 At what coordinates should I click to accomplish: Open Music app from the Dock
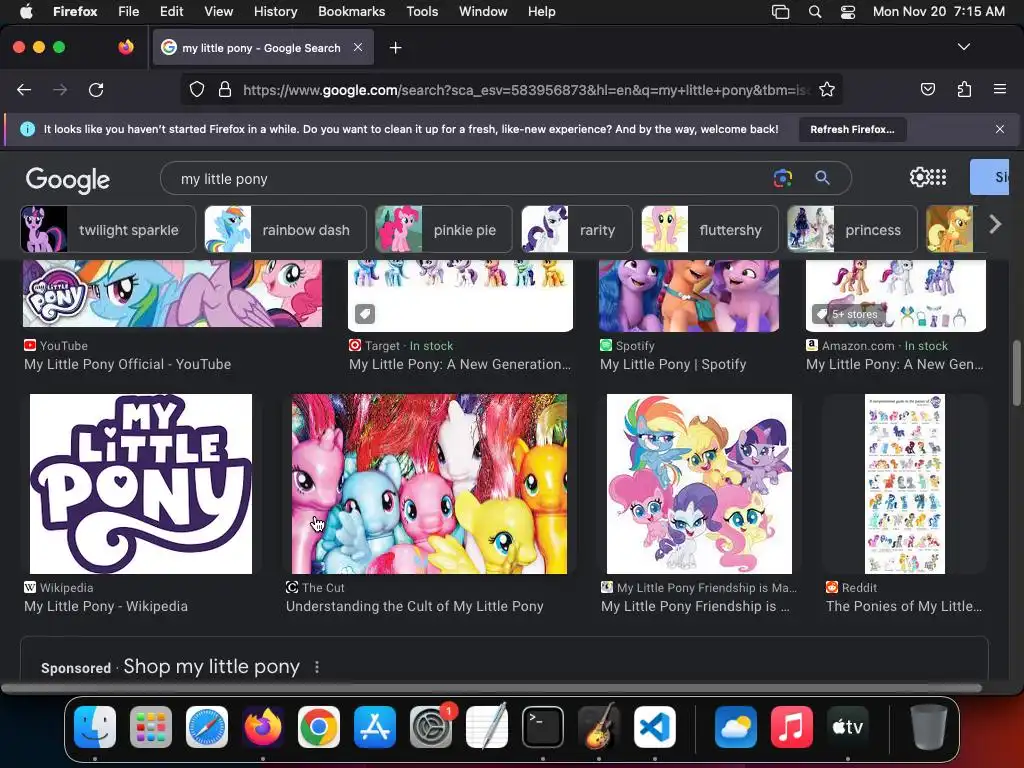click(792, 726)
